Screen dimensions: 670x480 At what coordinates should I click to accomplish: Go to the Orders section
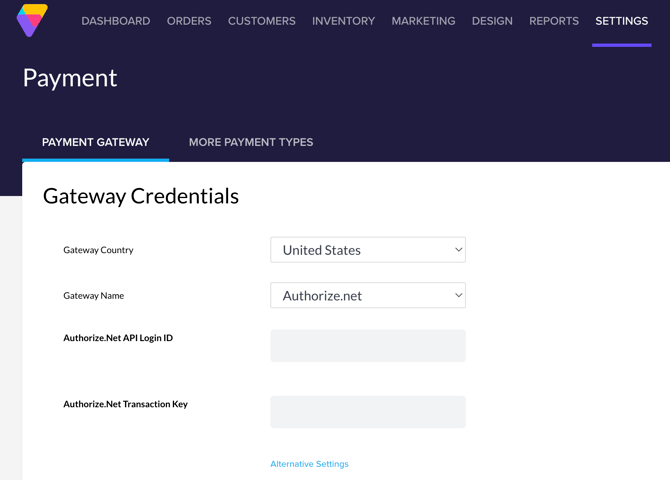click(189, 21)
